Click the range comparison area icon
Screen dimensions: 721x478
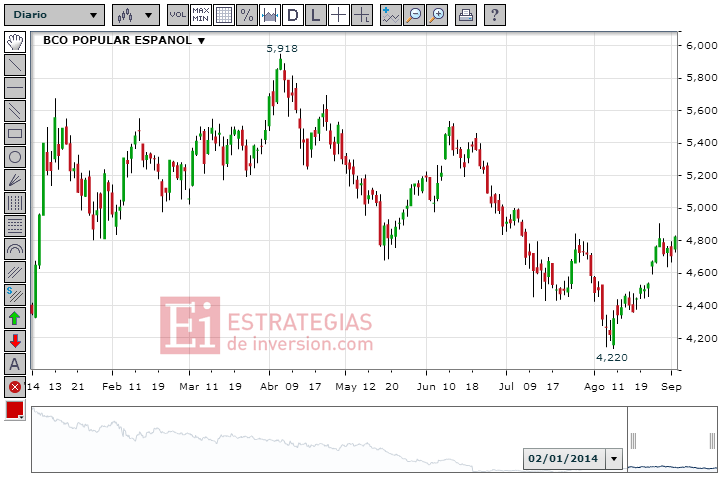[269, 15]
